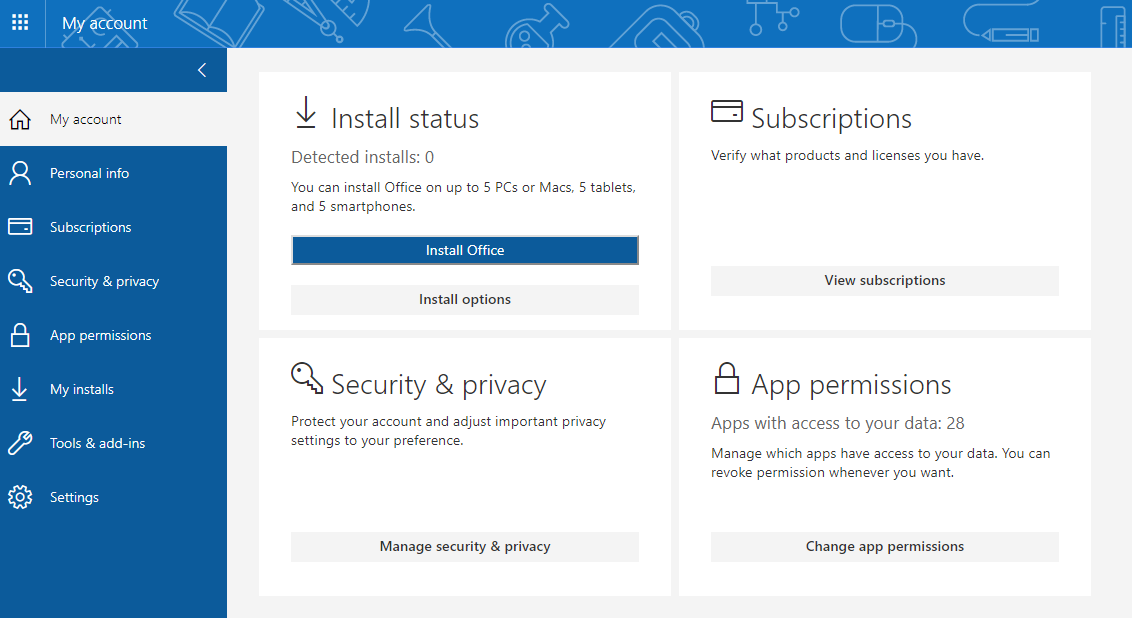Go to Subscriptions in the sidebar
The height and width of the screenshot is (618, 1132).
[113, 227]
